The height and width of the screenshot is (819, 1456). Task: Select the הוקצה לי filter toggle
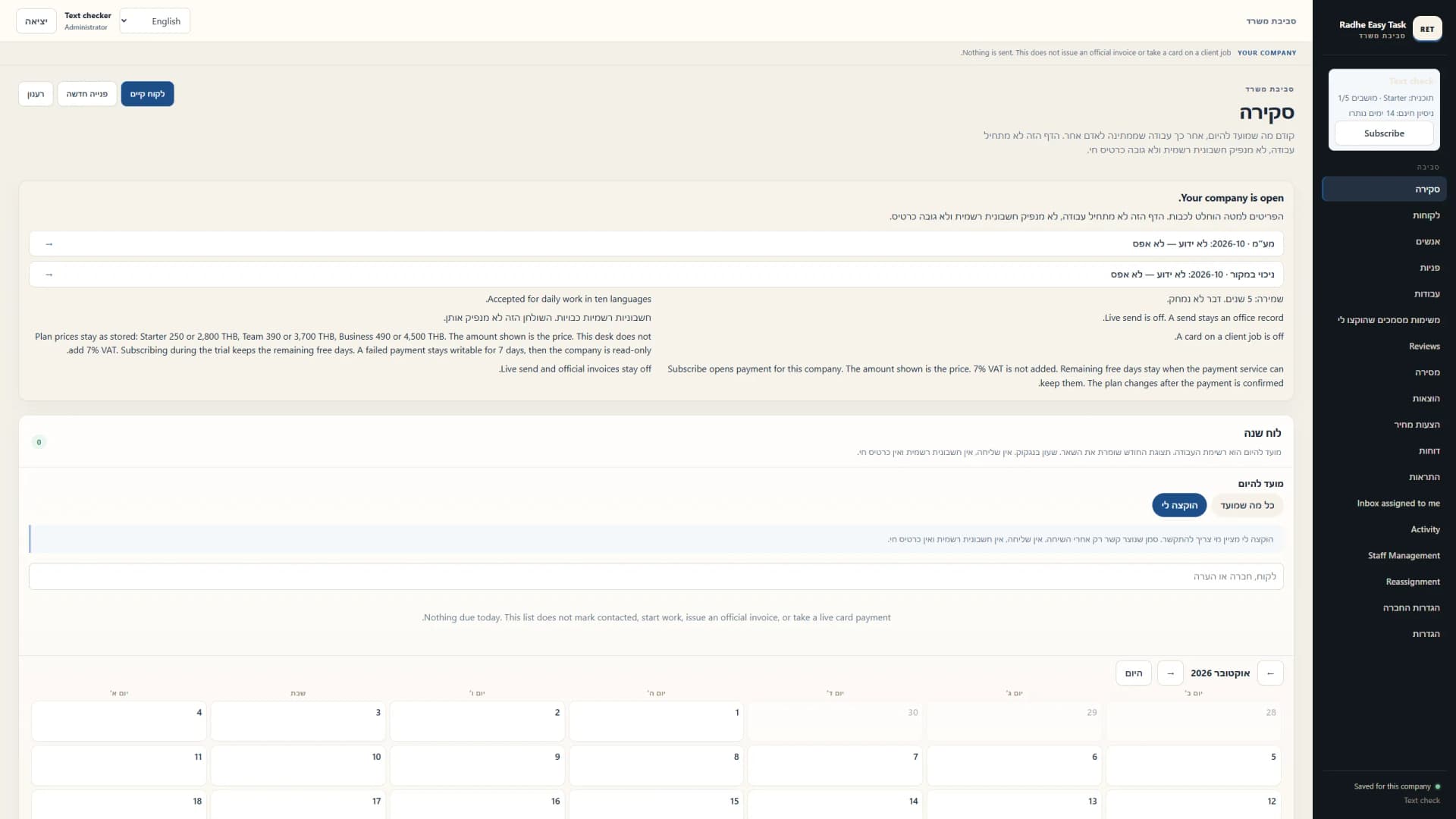[x=1179, y=505]
